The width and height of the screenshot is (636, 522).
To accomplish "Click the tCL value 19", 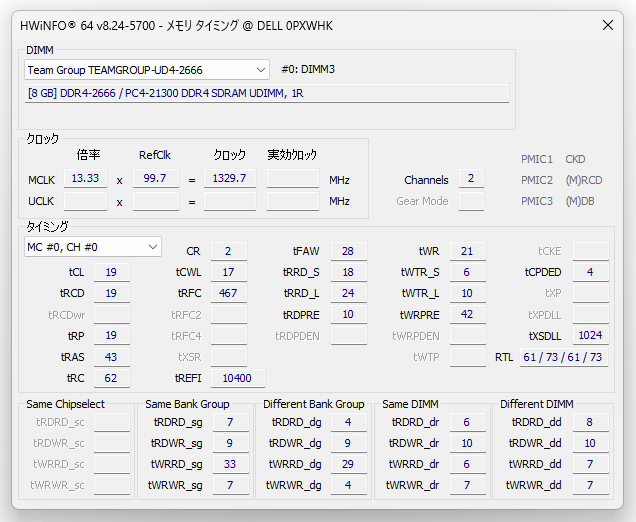I will click(x=112, y=272).
